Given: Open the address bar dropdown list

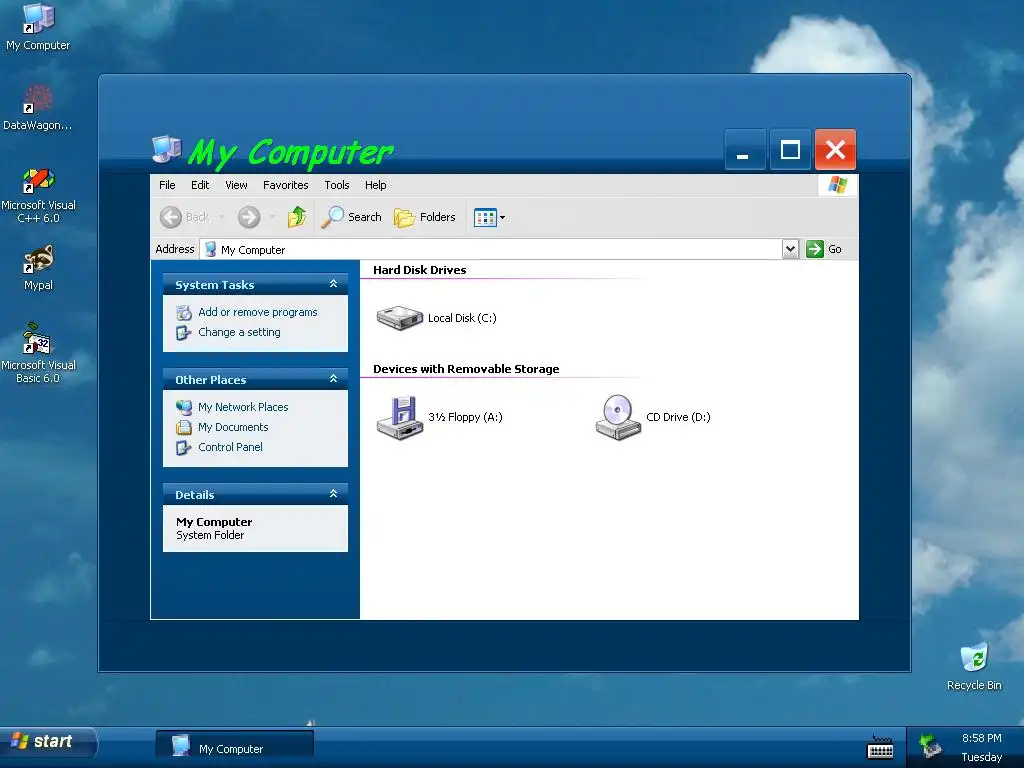Looking at the screenshot, I should click(x=790, y=249).
